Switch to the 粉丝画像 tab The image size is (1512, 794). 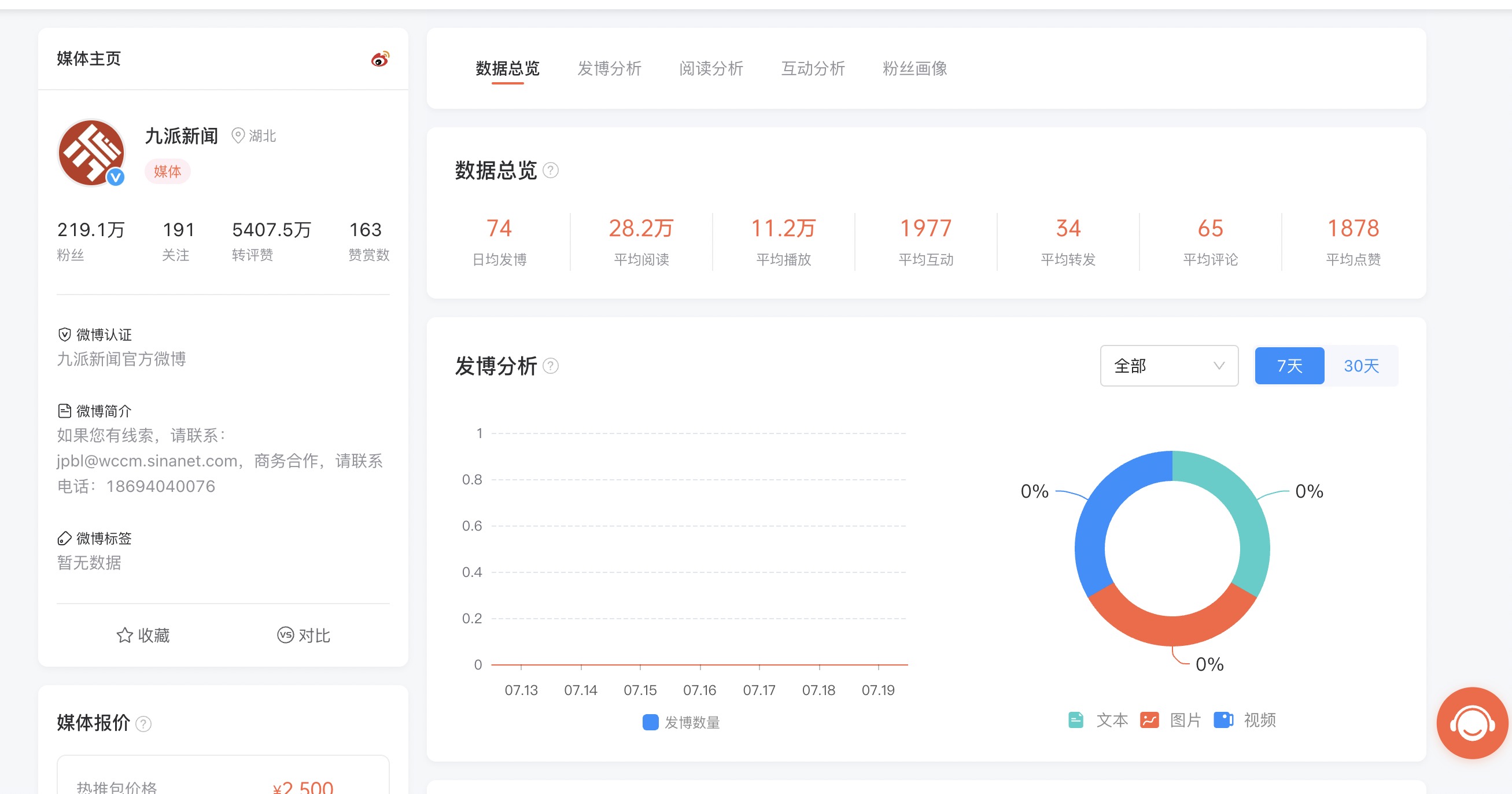[915, 69]
